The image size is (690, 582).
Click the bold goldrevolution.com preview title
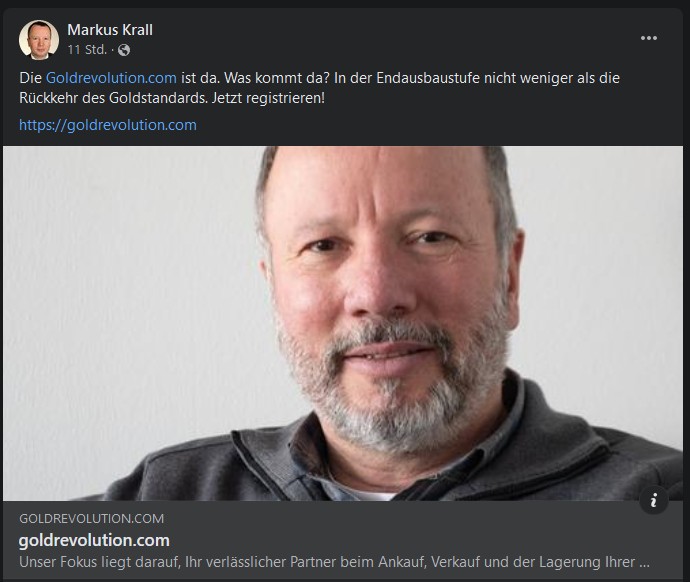coord(94,540)
